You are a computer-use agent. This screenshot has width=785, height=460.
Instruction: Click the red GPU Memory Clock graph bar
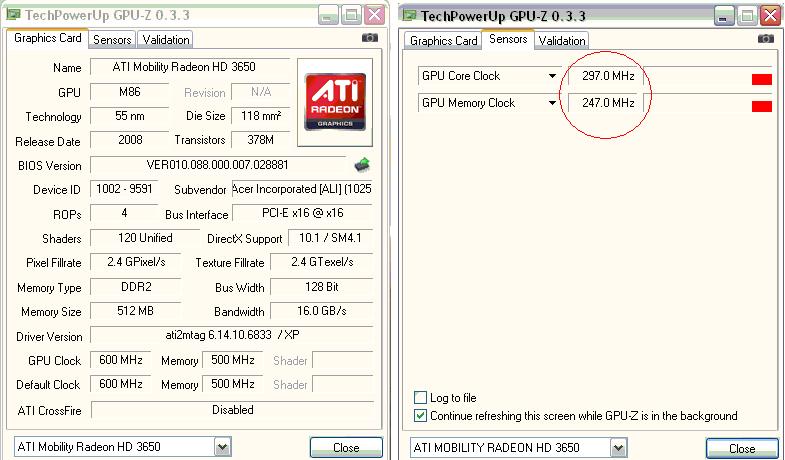tap(761, 106)
